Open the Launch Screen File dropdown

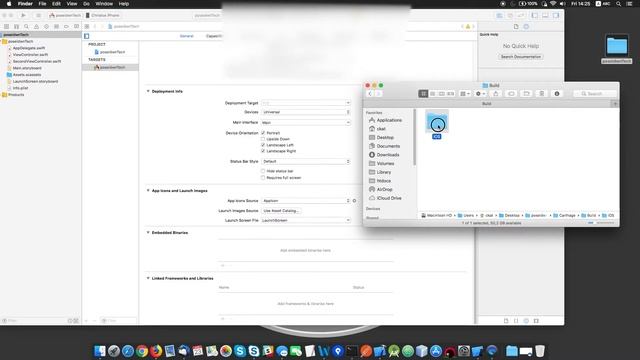click(305, 220)
